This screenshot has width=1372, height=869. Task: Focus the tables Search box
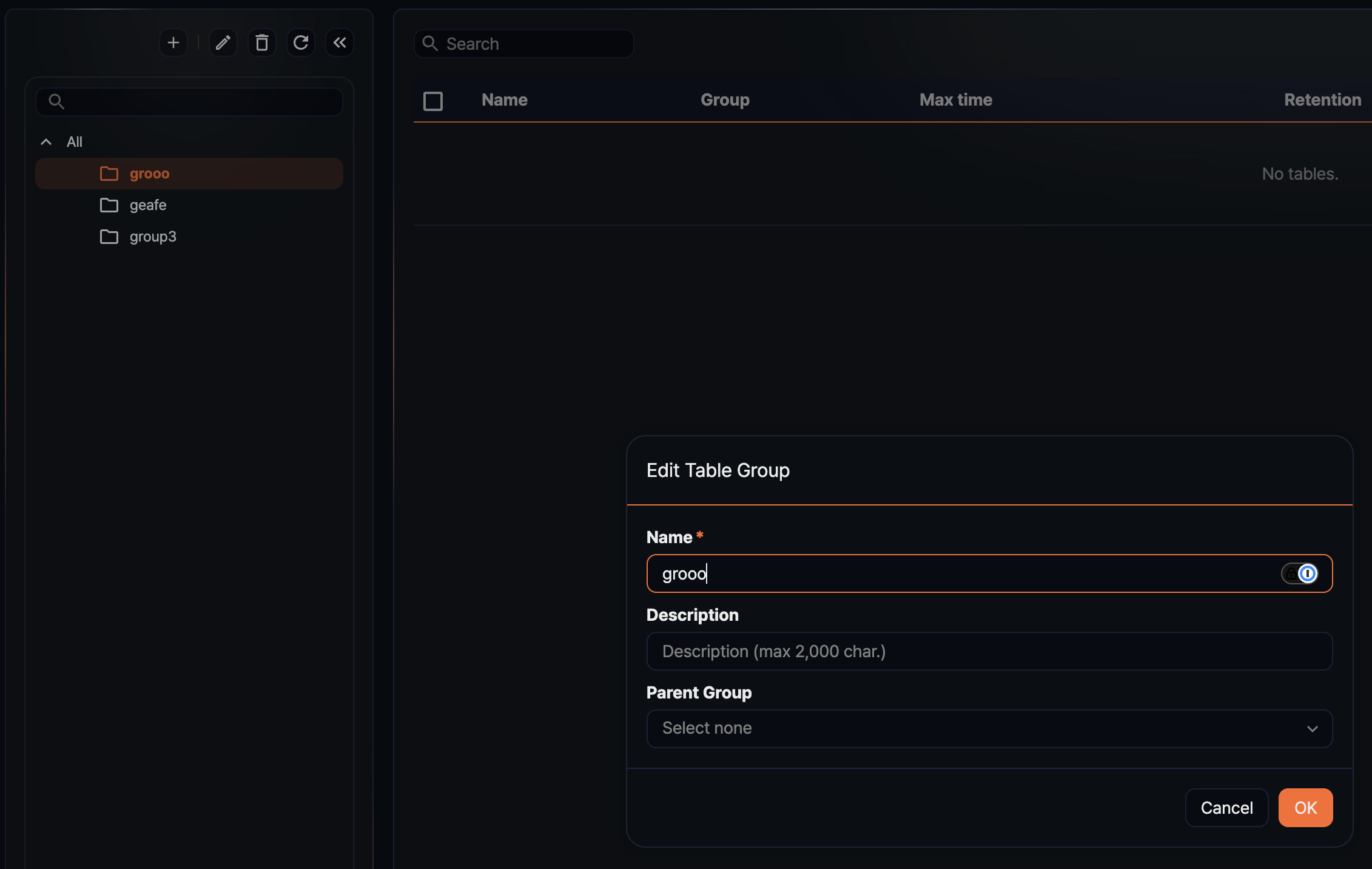pos(534,44)
